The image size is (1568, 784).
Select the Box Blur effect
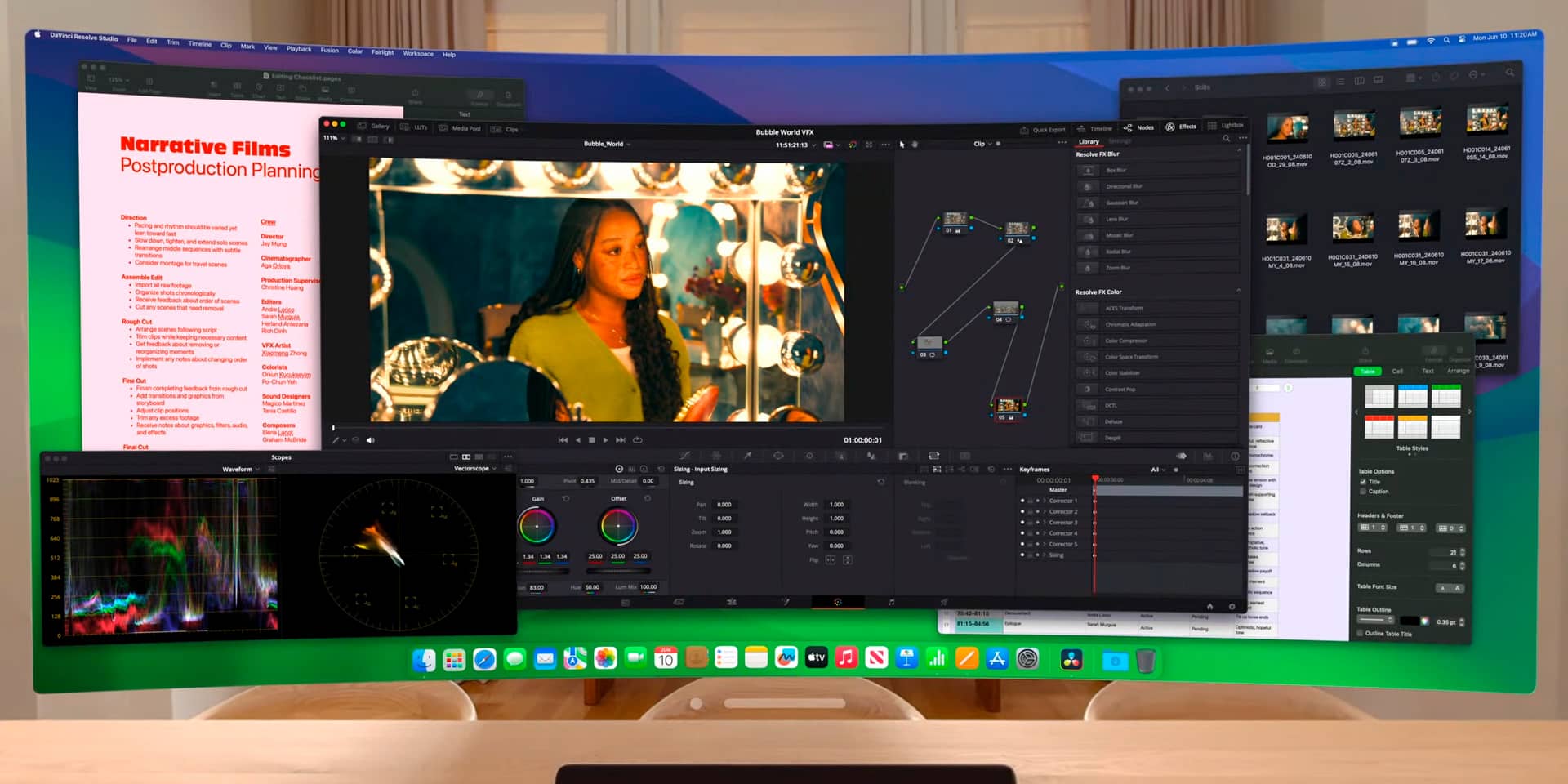pos(1116,170)
